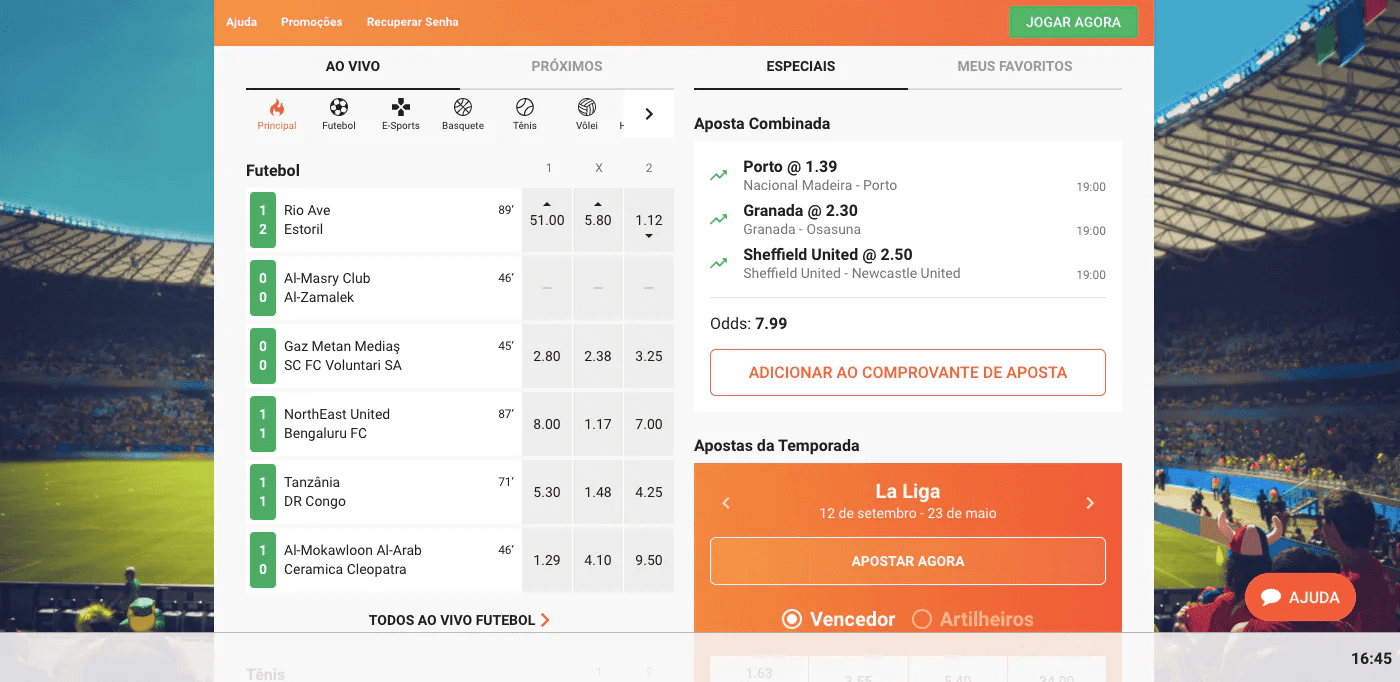This screenshot has width=1400, height=682.
Task: Select draw odds 5.80 for Rio Ave match
Action: click(598, 220)
